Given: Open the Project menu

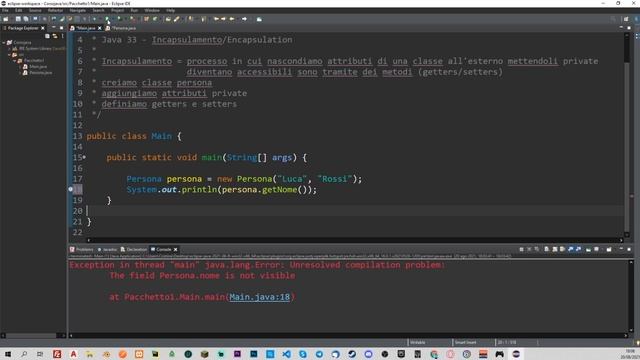Looking at the screenshot, I should (118, 10).
